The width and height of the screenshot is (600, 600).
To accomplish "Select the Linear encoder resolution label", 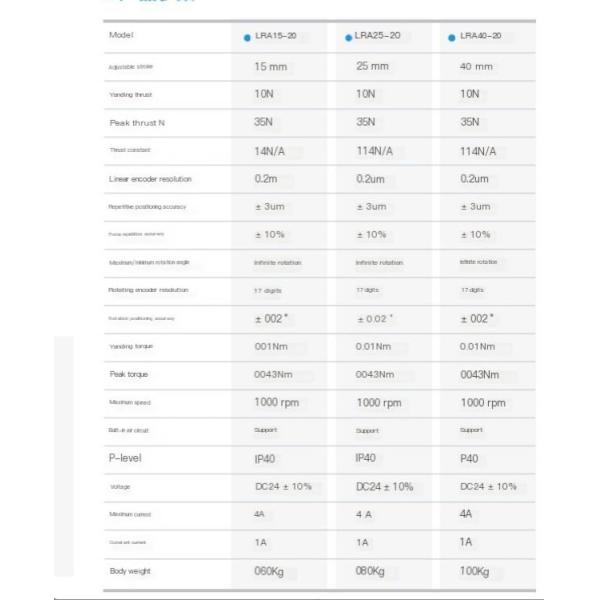I will click(x=149, y=178).
